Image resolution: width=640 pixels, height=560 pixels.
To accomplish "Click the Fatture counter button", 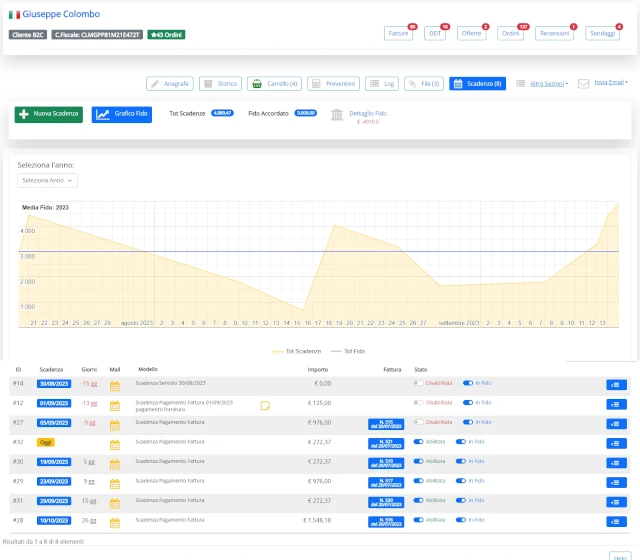I will pos(398,33).
